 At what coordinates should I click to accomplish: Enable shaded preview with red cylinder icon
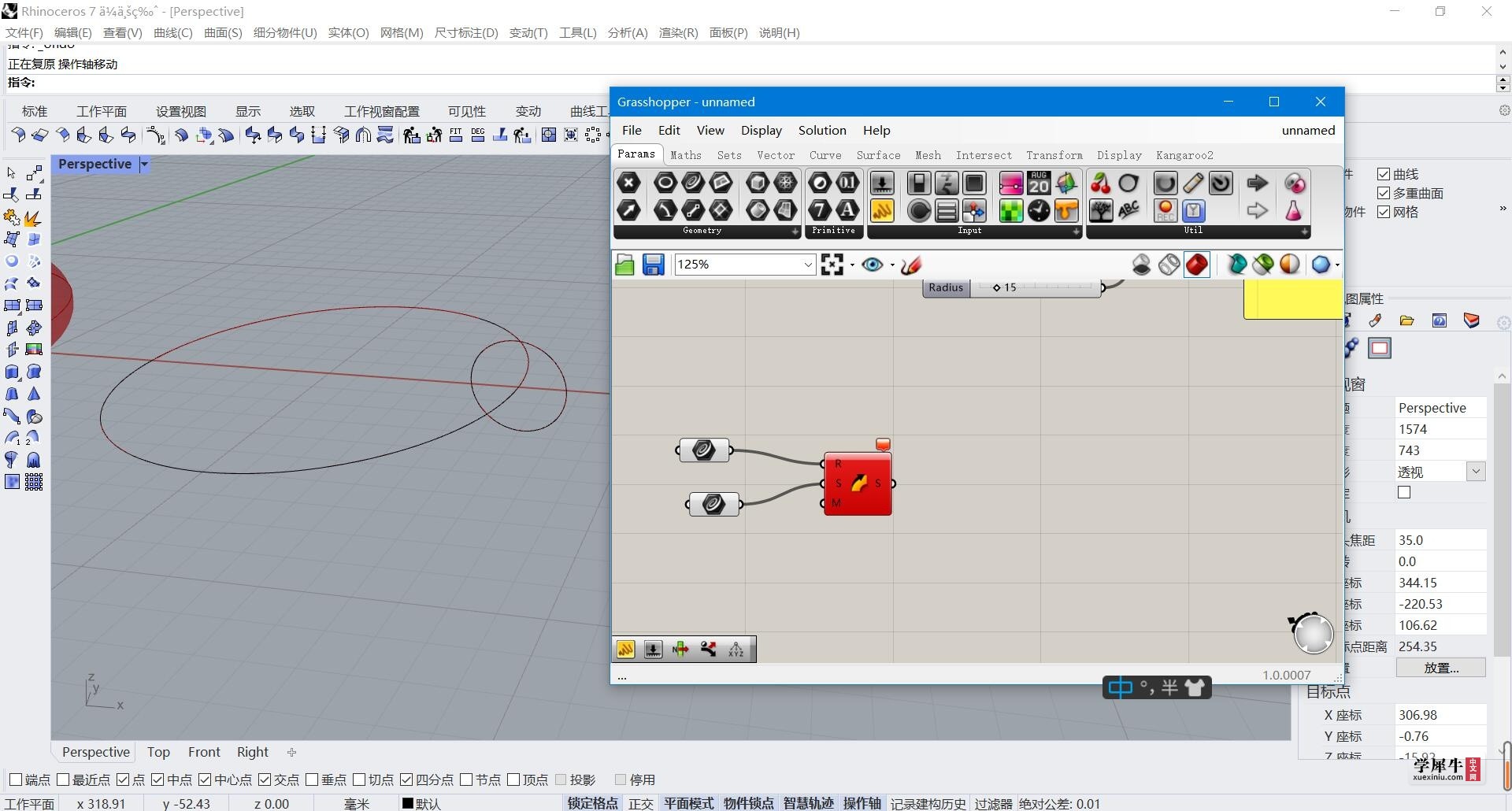point(1197,265)
